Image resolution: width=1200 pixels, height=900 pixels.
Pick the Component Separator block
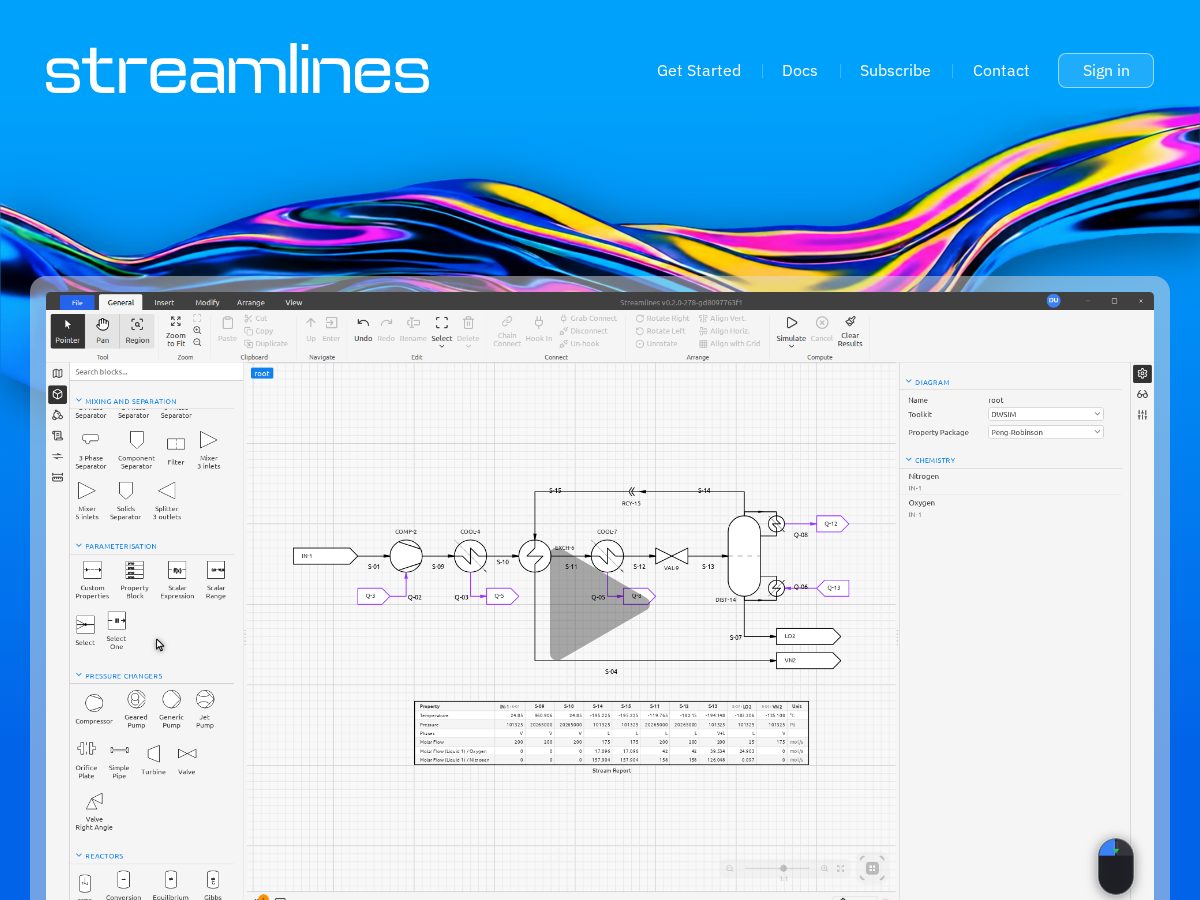(136, 450)
